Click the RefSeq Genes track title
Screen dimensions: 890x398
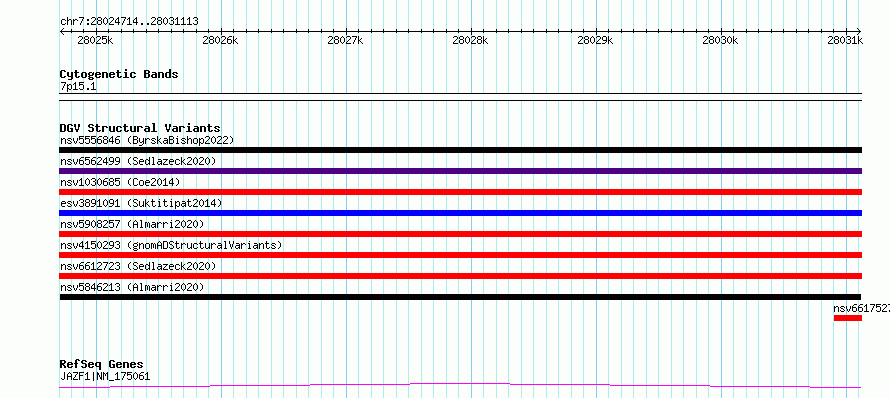tap(102, 364)
